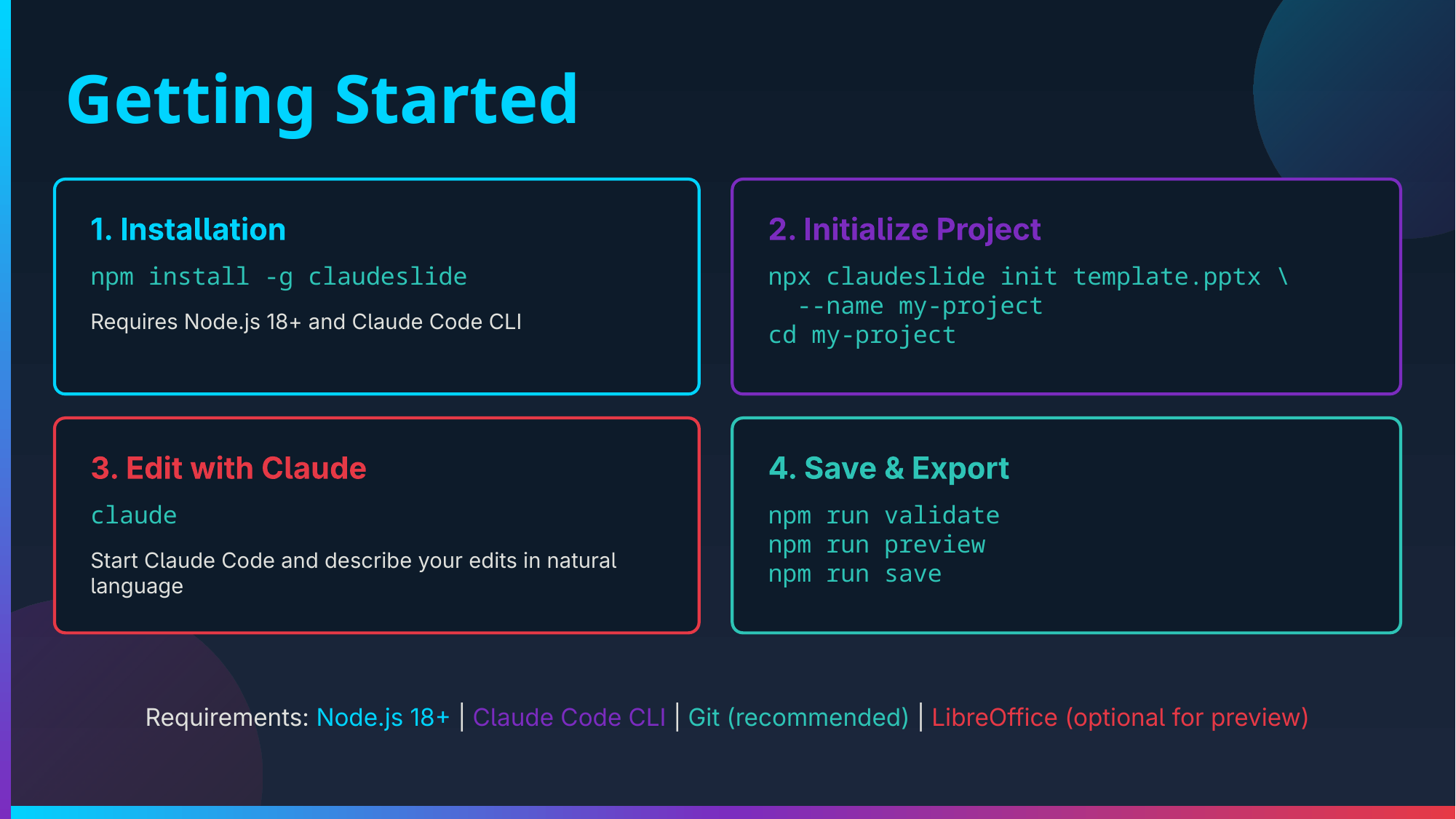Click the npm install -g claudeslide command
The width and height of the screenshot is (1456, 819).
coord(279,277)
